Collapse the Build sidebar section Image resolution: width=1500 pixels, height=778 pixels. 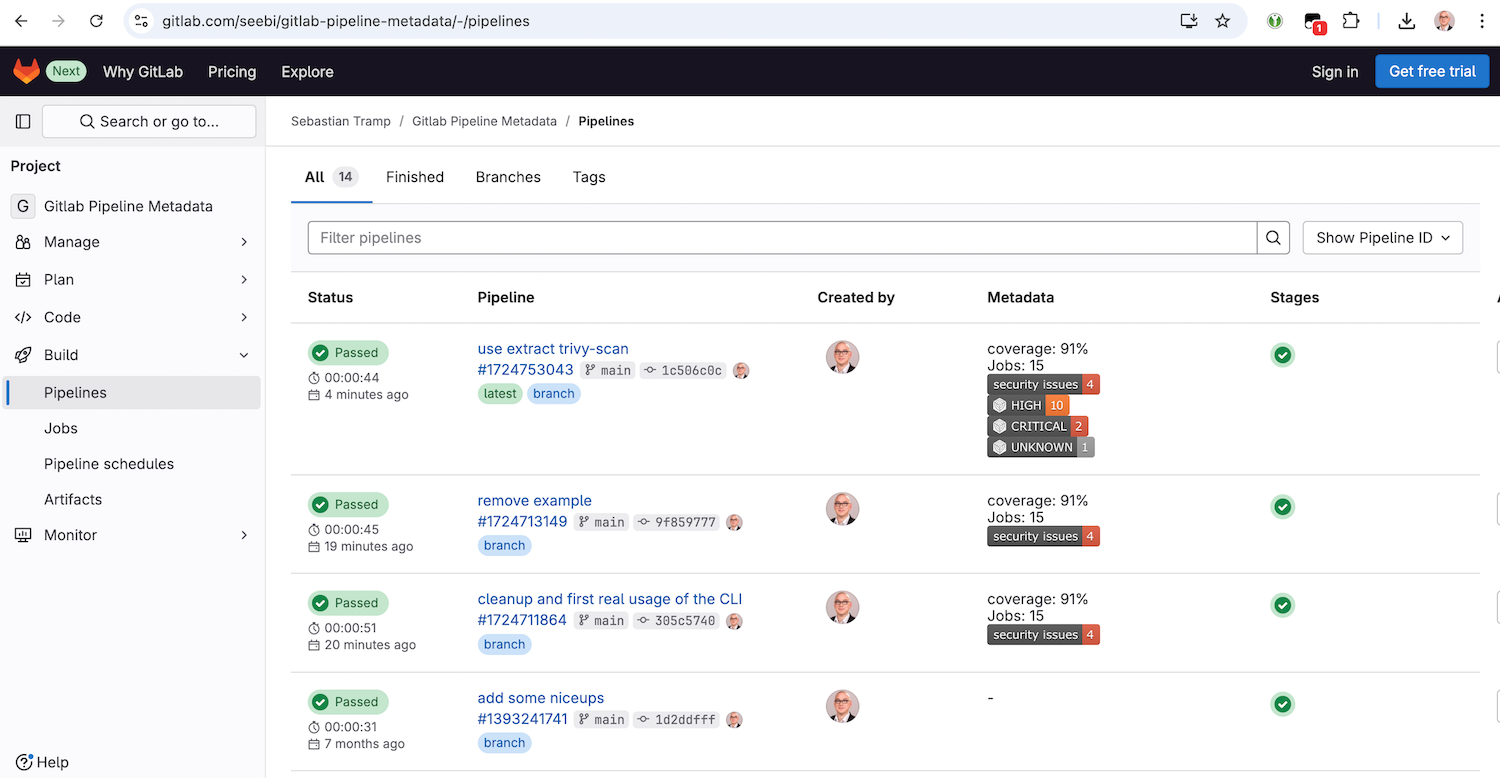tap(130, 355)
